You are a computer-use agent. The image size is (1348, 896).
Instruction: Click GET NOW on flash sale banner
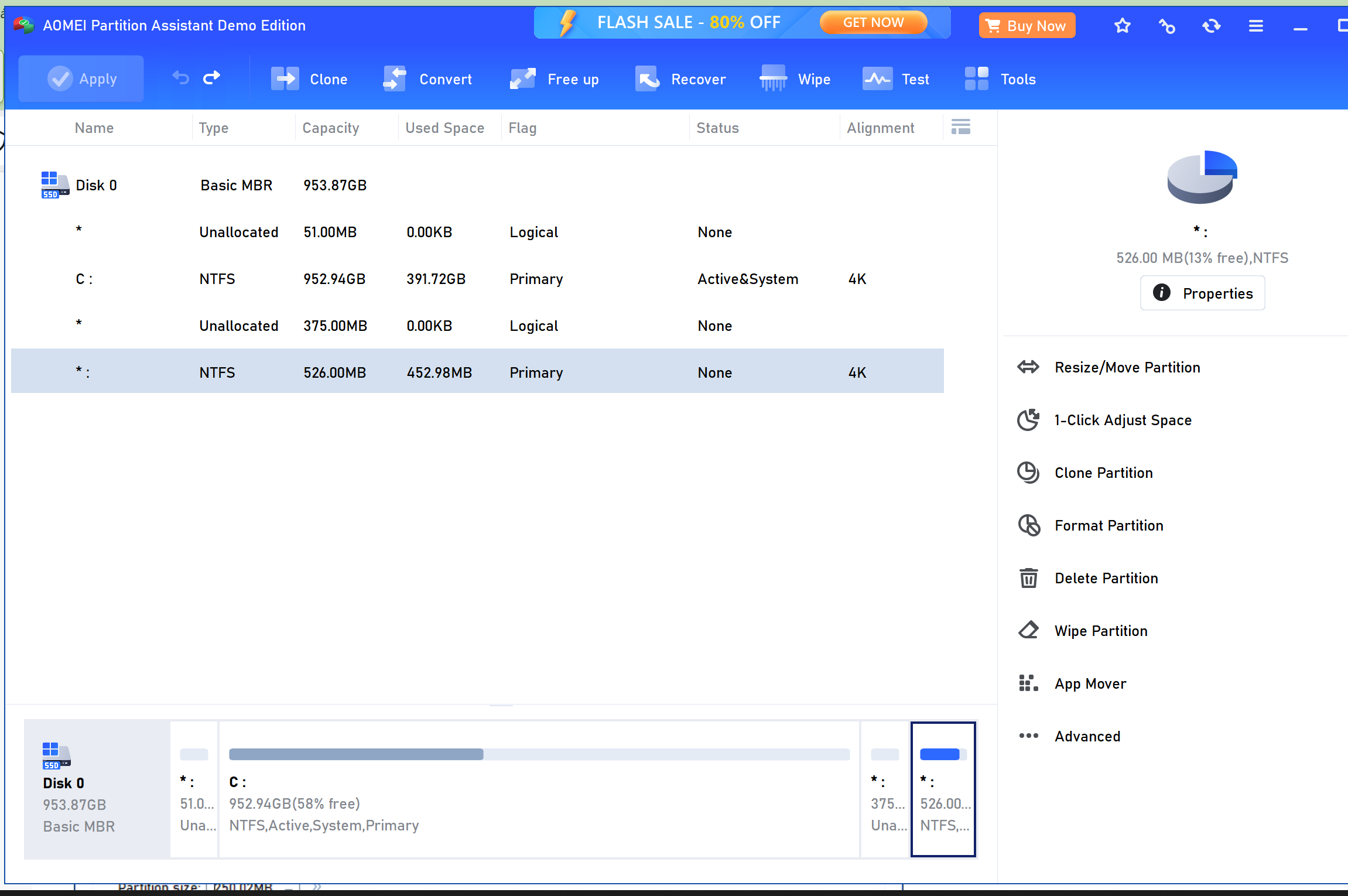pyautogui.click(x=873, y=22)
